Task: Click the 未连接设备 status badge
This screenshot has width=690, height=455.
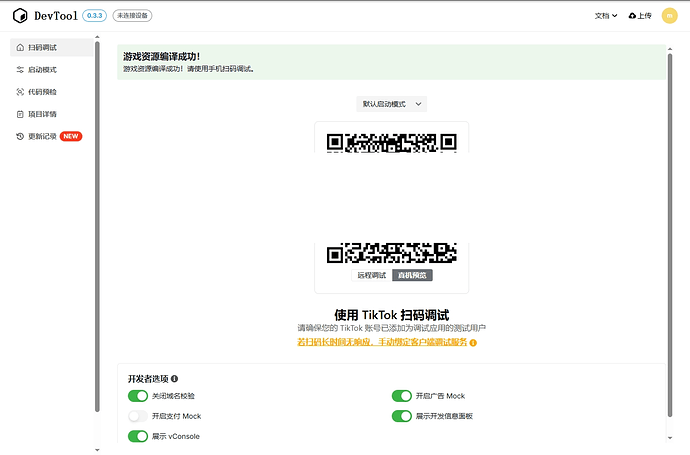Action: coord(132,15)
